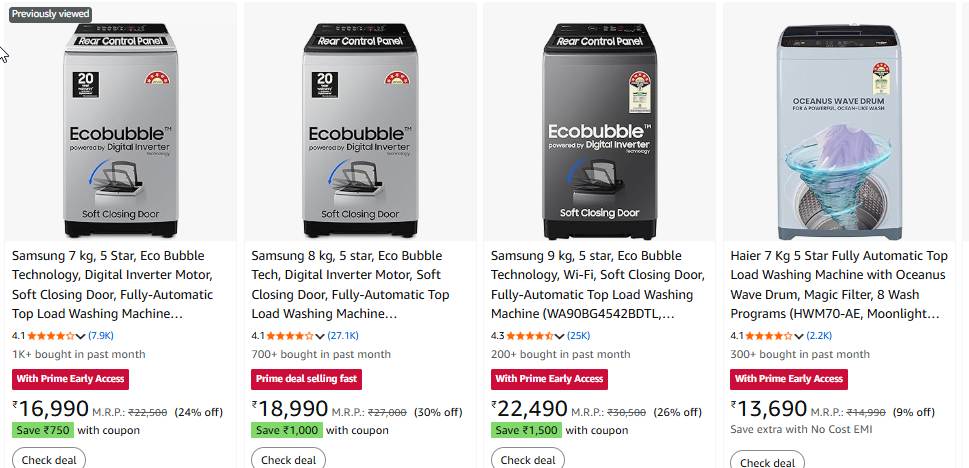The height and width of the screenshot is (468, 969).
Task: Click Save ₹1,500 coupon badge
Action: click(526, 430)
